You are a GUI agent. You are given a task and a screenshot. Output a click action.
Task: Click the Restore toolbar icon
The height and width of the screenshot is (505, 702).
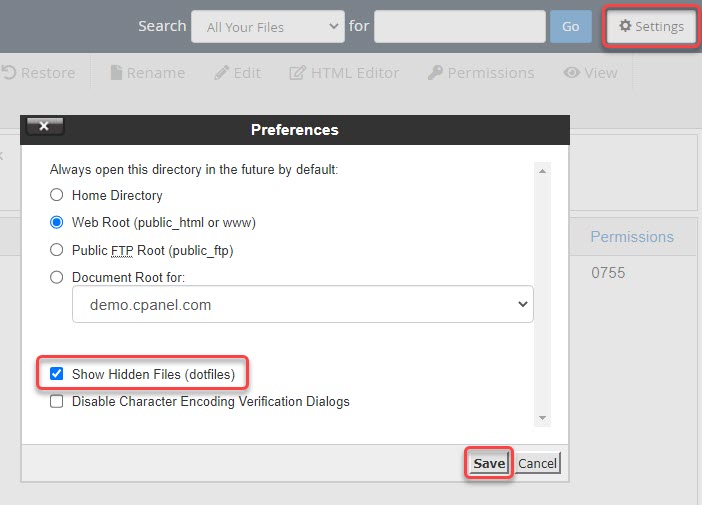coord(10,73)
